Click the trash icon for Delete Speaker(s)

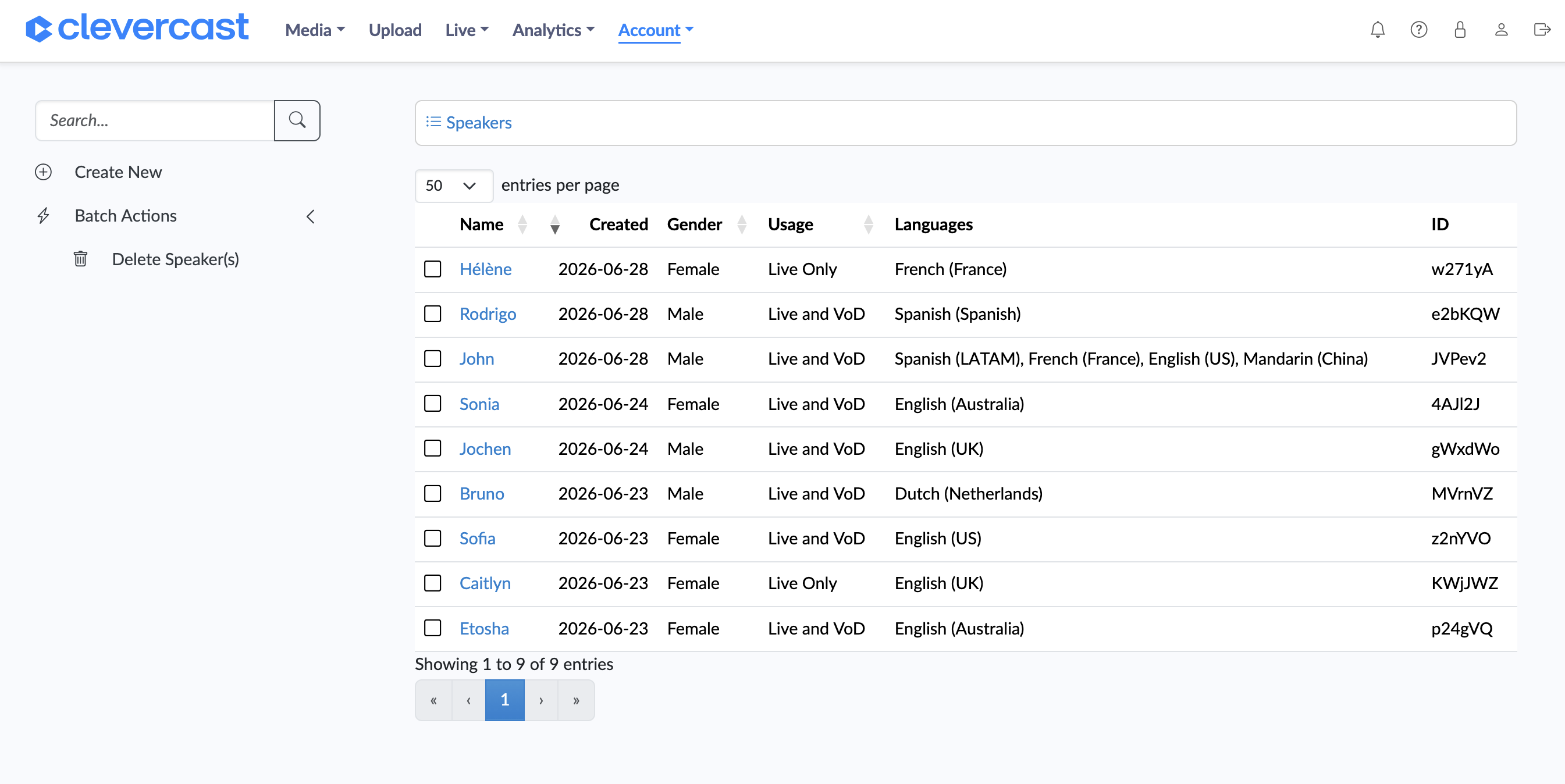[x=80, y=259]
